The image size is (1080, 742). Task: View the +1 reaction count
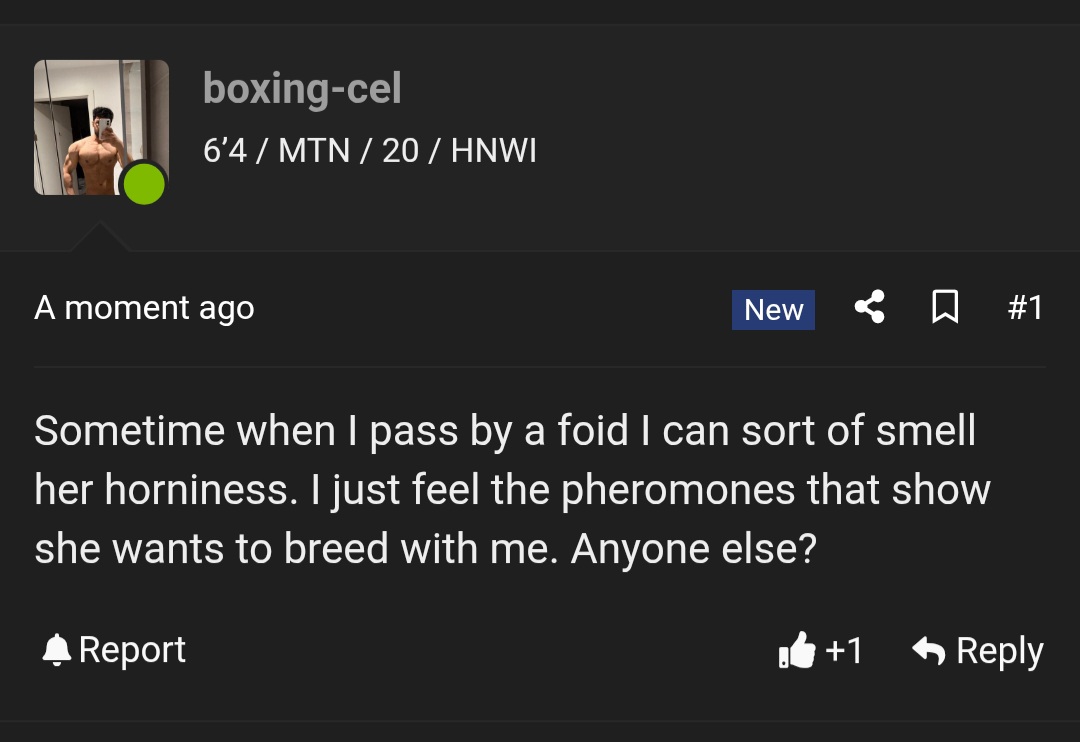[844, 651]
